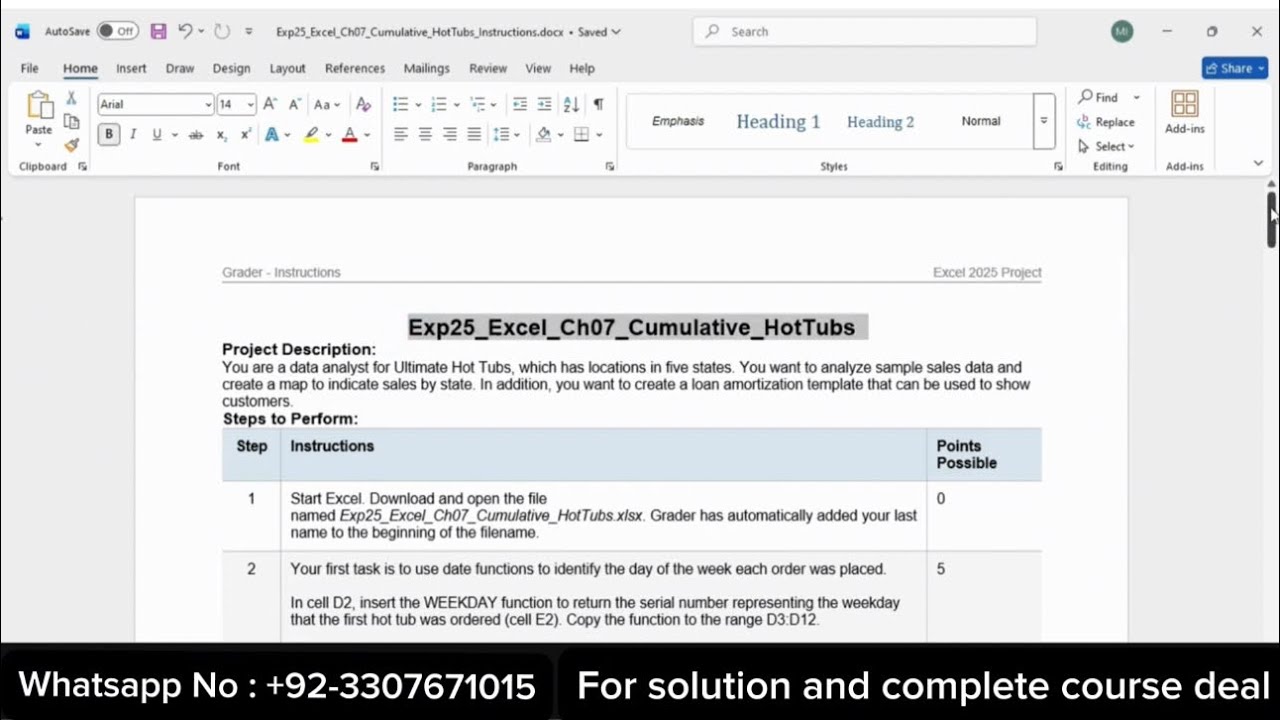Toggle show paragraph marks pilcrow
The image size is (1280, 720).
598,104
